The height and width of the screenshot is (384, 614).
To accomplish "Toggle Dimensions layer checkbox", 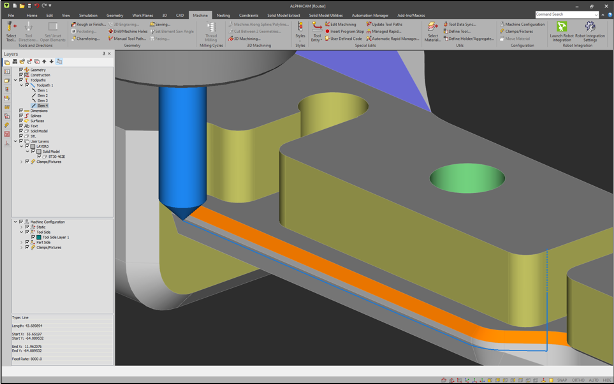I will 21,111.
